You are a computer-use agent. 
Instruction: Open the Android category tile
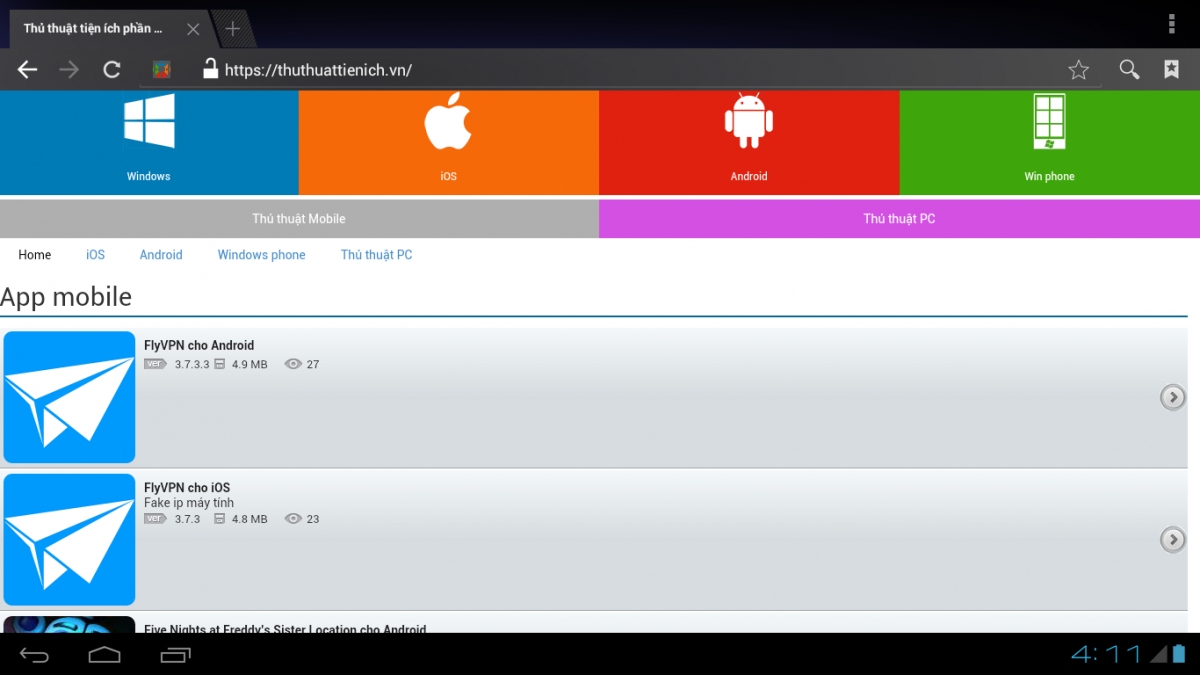click(x=749, y=142)
